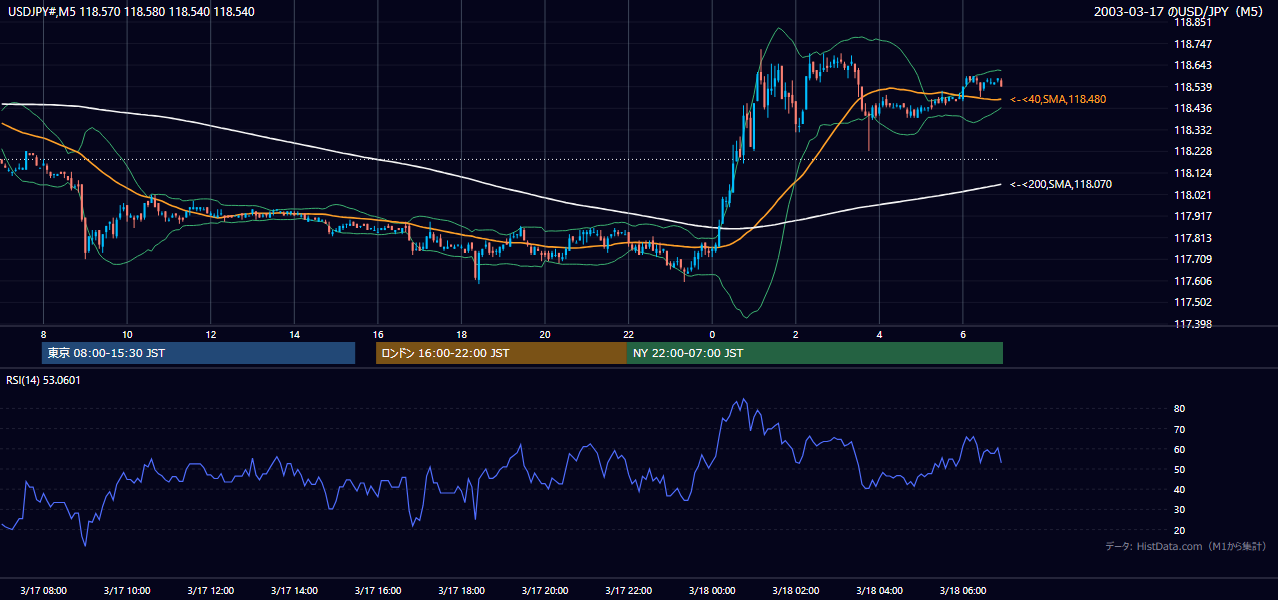Viewport: 1278px width, 600px height.
Task: Click the London 16:00-22:00 JST session bar
Action: [x=501, y=353]
